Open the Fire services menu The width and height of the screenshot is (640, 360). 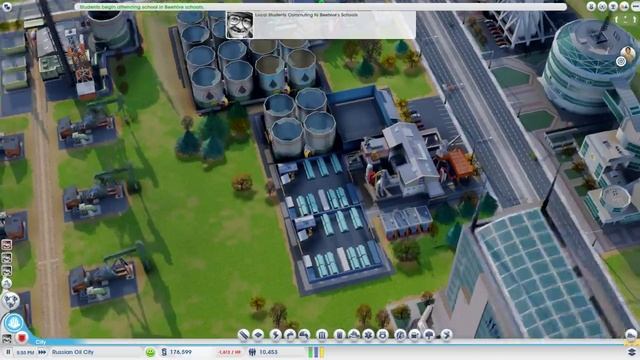(x=354, y=335)
